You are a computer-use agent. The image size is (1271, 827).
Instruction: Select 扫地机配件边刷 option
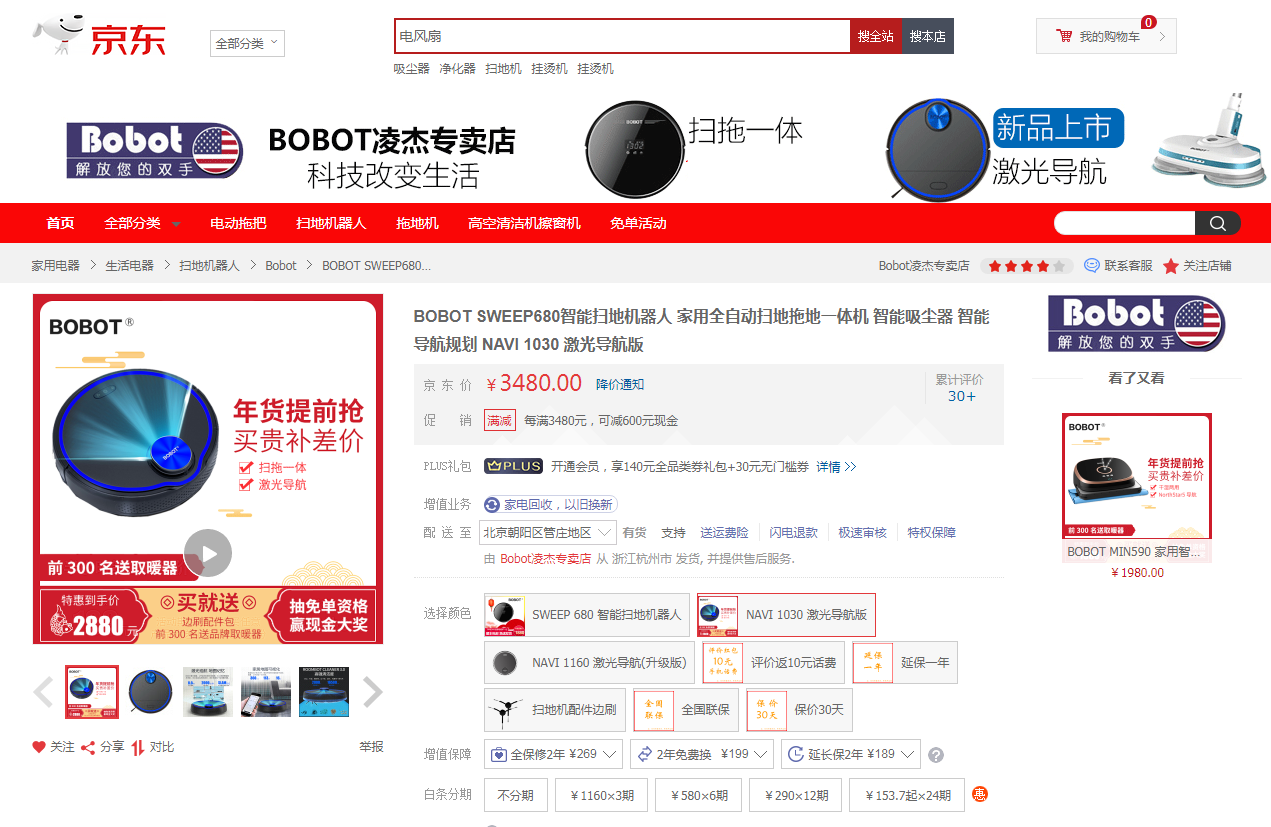[x=554, y=710]
